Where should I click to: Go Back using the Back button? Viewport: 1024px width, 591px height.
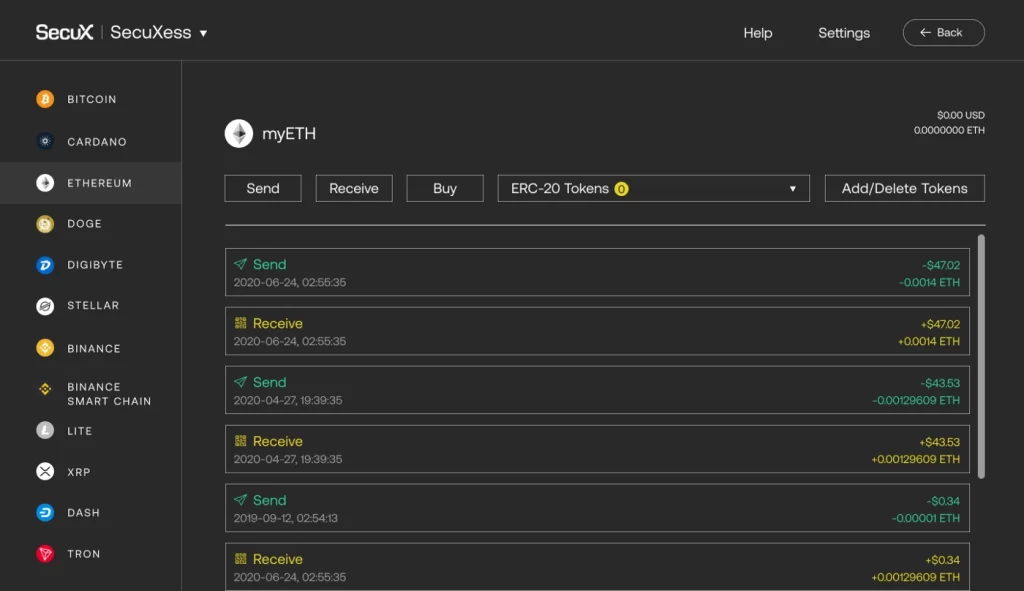point(944,33)
